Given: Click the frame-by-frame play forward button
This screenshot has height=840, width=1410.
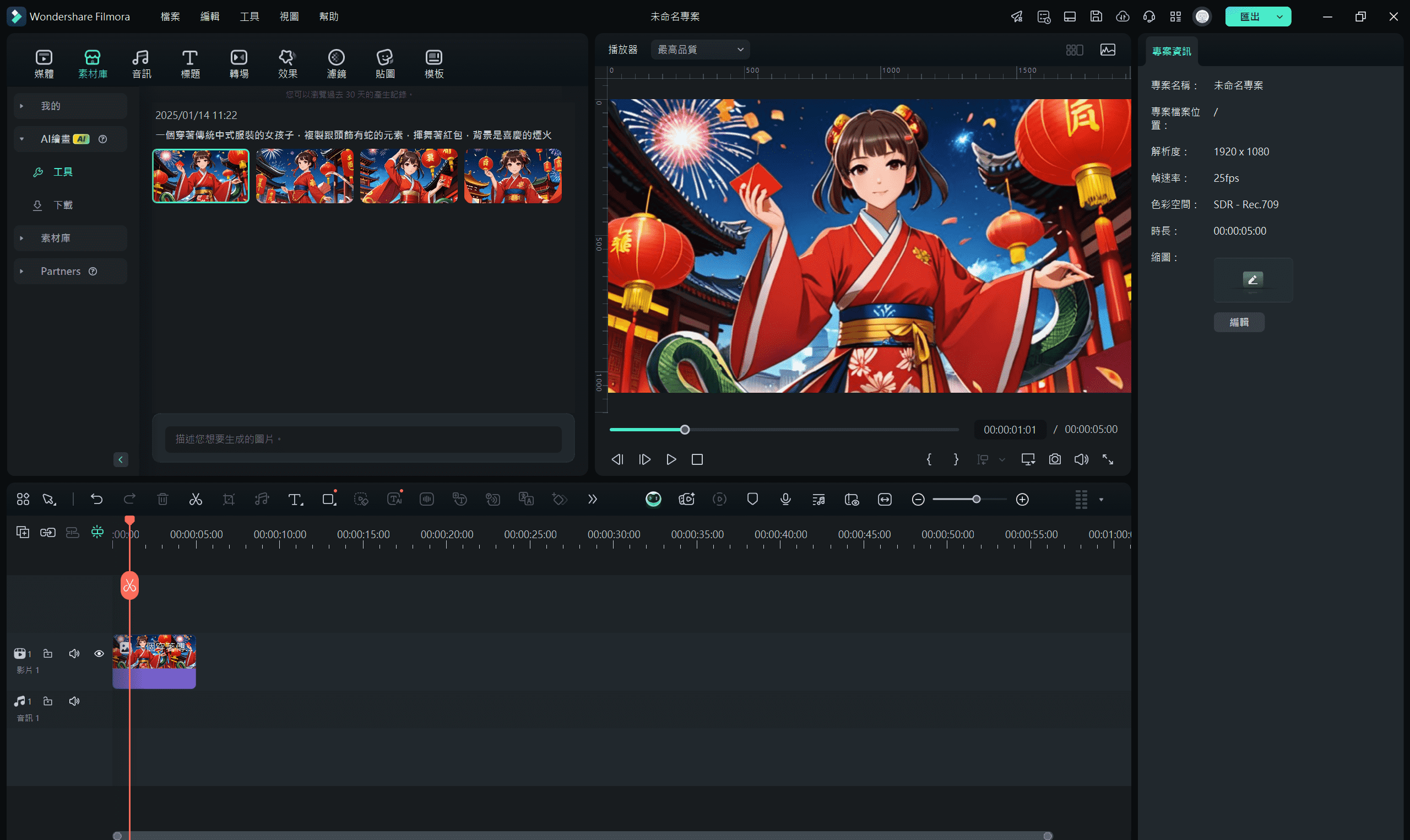Looking at the screenshot, I should [x=644, y=459].
